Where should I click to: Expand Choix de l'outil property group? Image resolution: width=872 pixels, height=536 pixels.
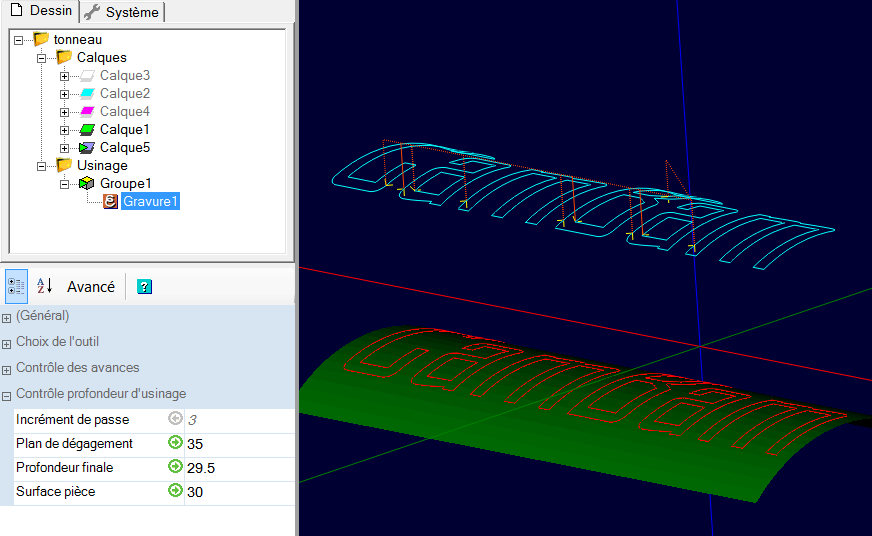[x=7, y=344]
